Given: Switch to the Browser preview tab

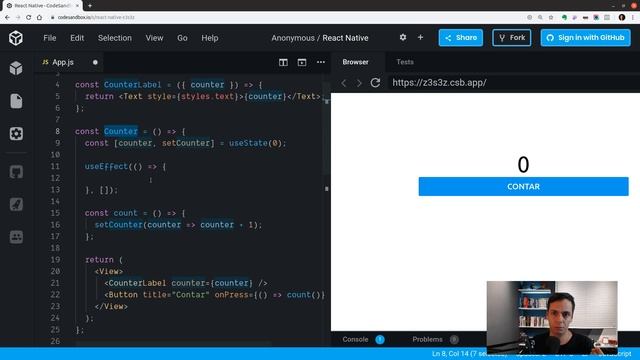Looking at the screenshot, I should click(356, 62).
